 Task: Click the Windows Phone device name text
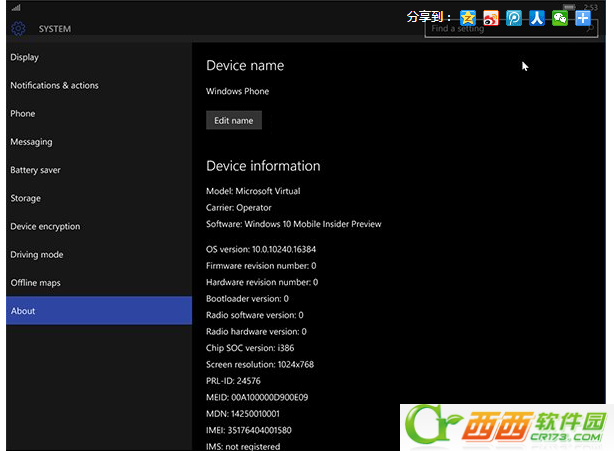point(238,91)
